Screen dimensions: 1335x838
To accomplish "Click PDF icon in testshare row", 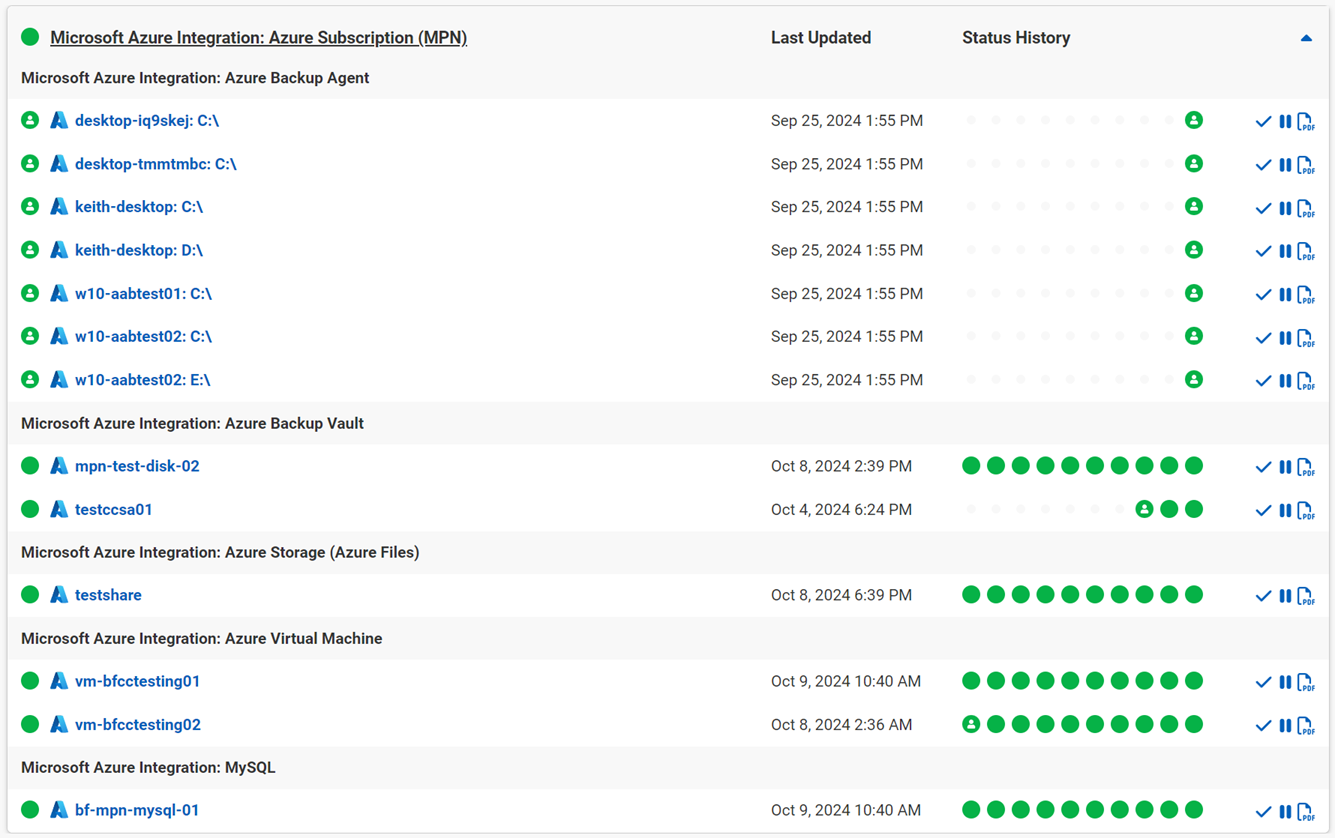I will click(x=1305, y=596).
